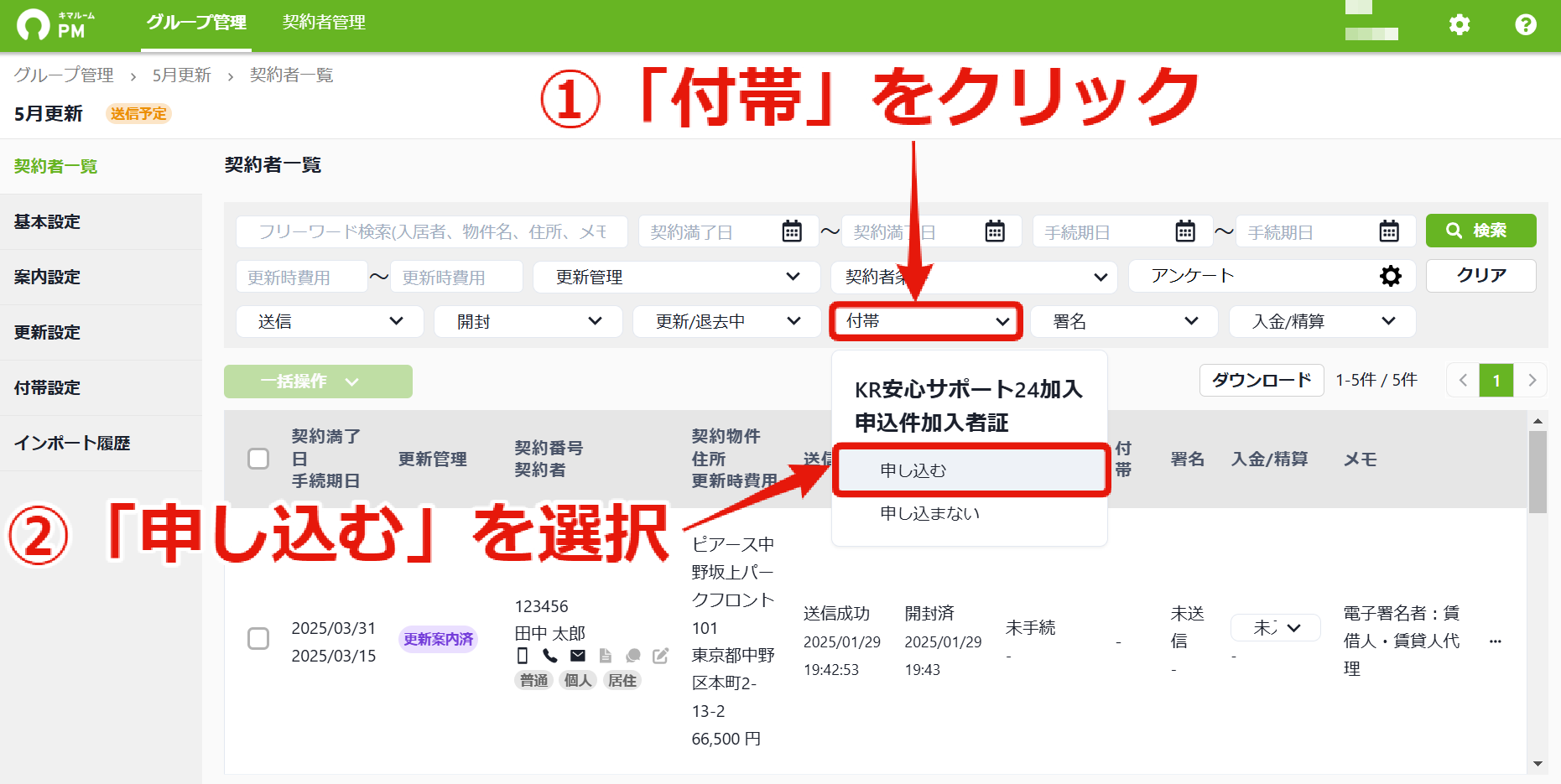Click the PM logo icon

click(x=34, y=24)
